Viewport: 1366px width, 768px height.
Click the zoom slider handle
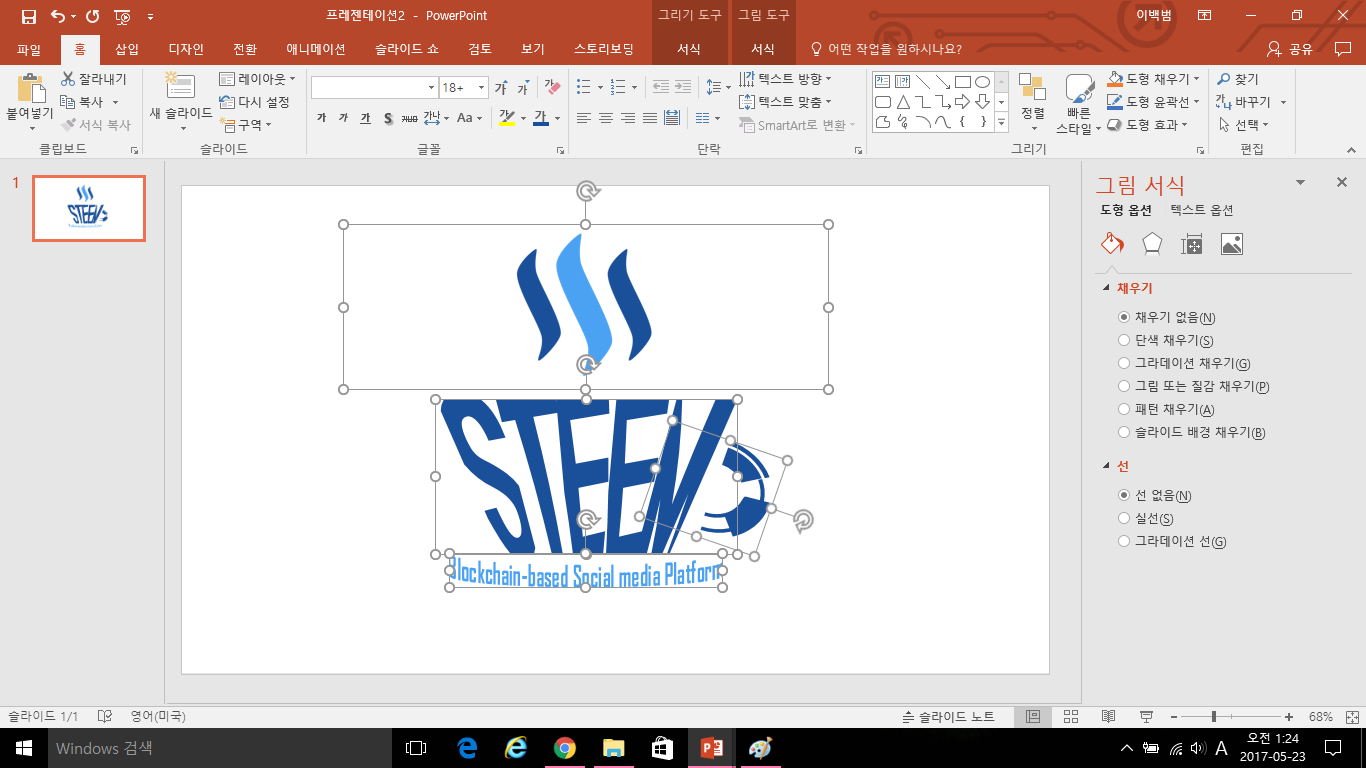[1214, 717]
